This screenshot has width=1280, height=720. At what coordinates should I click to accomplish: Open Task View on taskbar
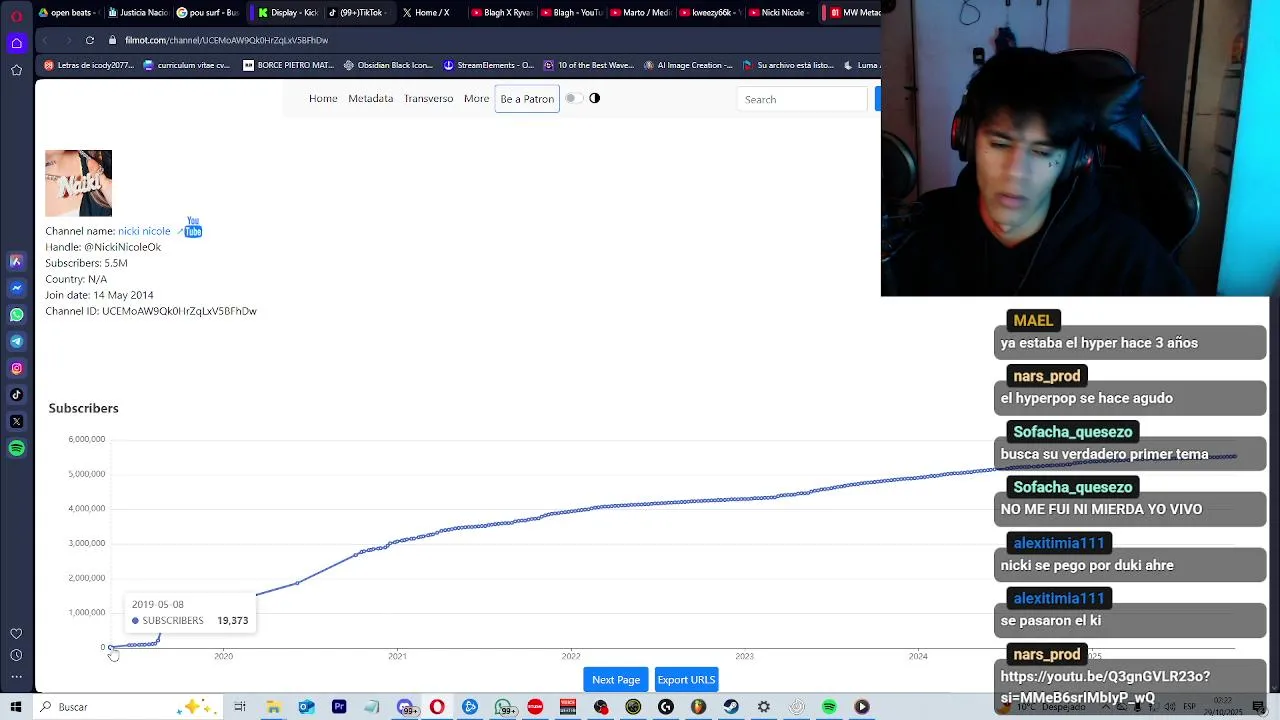click(240, 707)
